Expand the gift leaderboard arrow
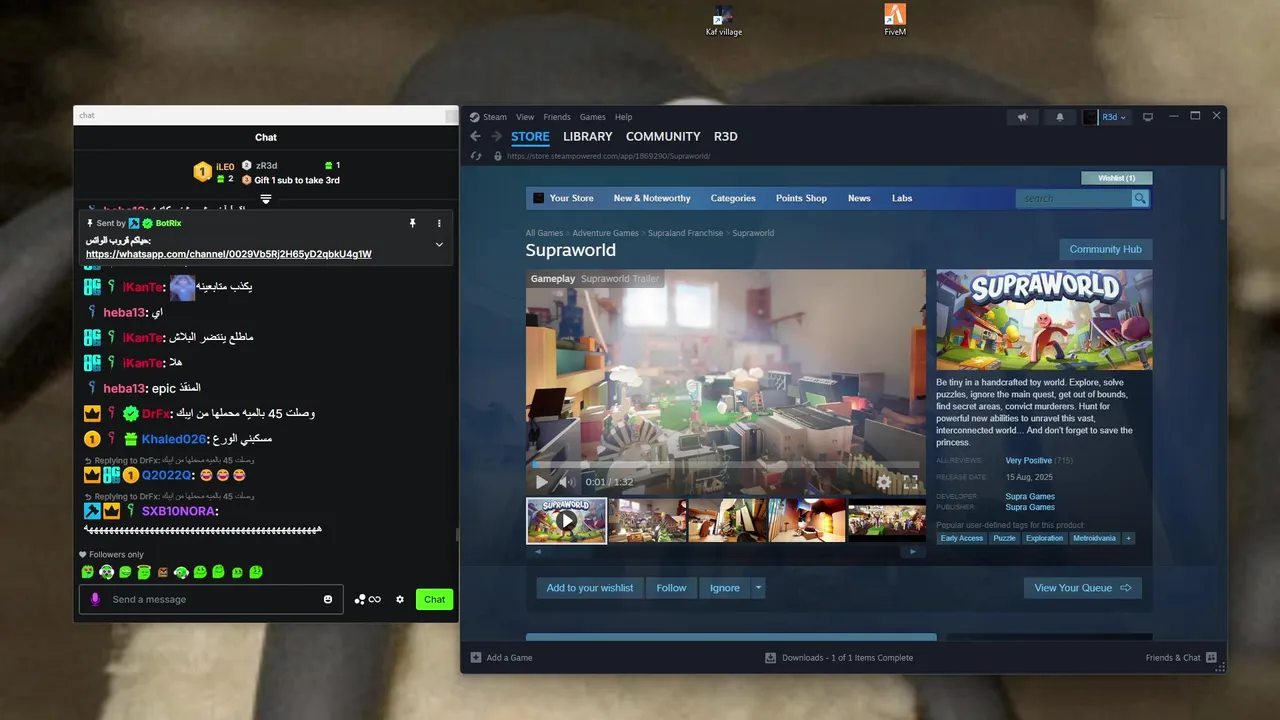The width and height of the screenshot is (1280, 720). [266, 199]
